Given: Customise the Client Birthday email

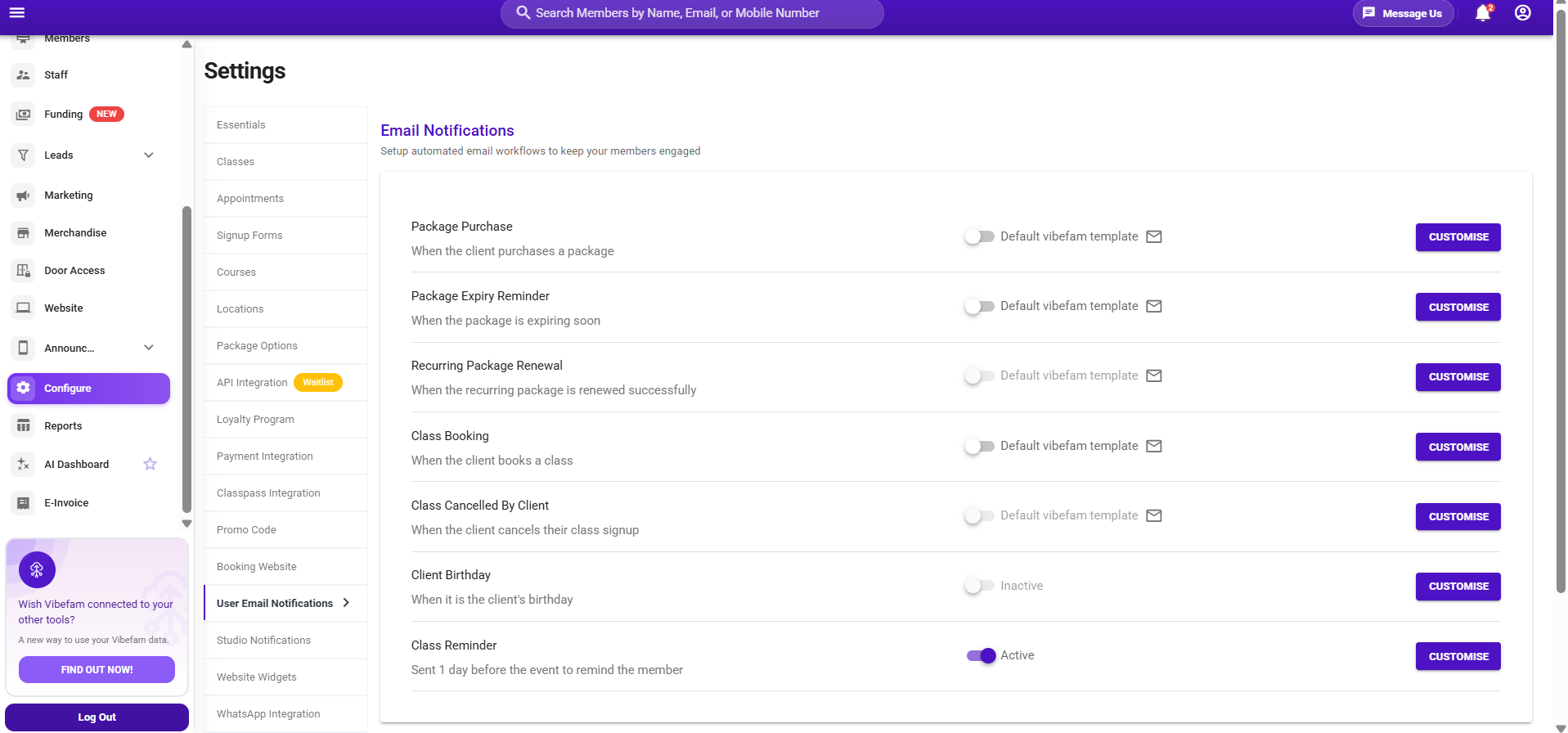Looking at the screenshot, I should coord(1458,587).
